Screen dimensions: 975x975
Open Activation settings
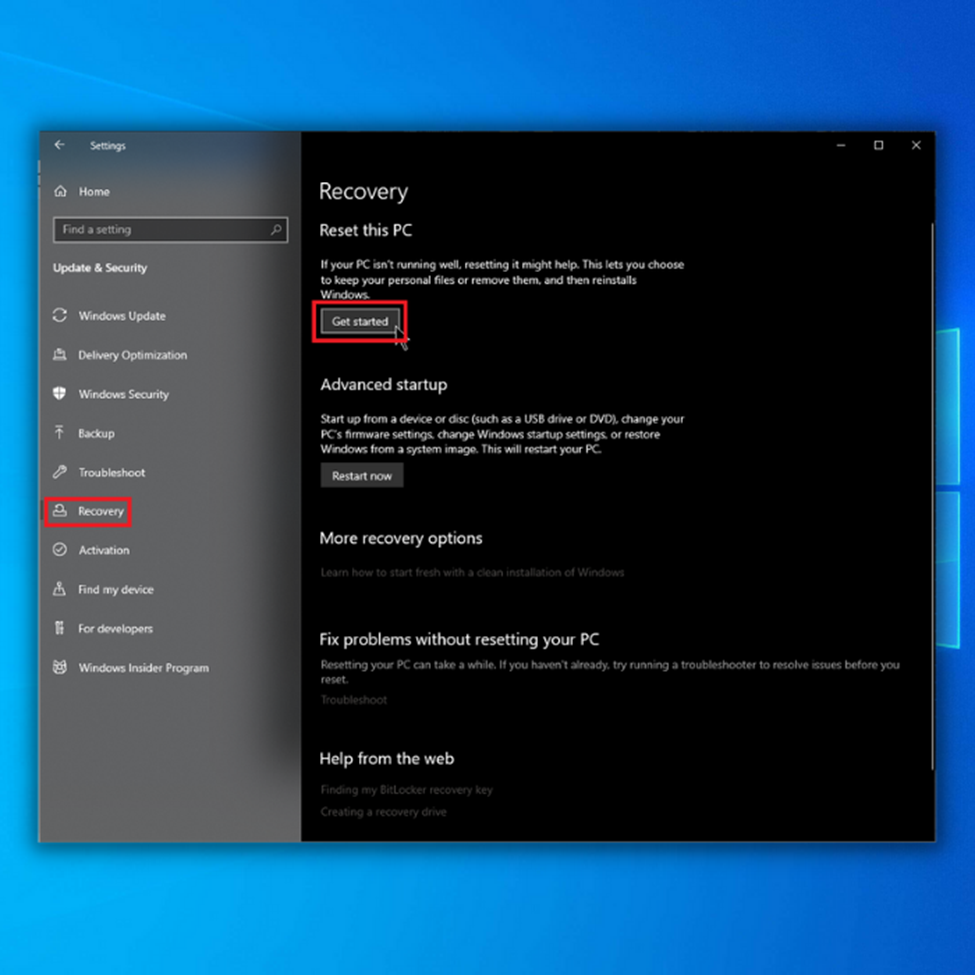104,550
